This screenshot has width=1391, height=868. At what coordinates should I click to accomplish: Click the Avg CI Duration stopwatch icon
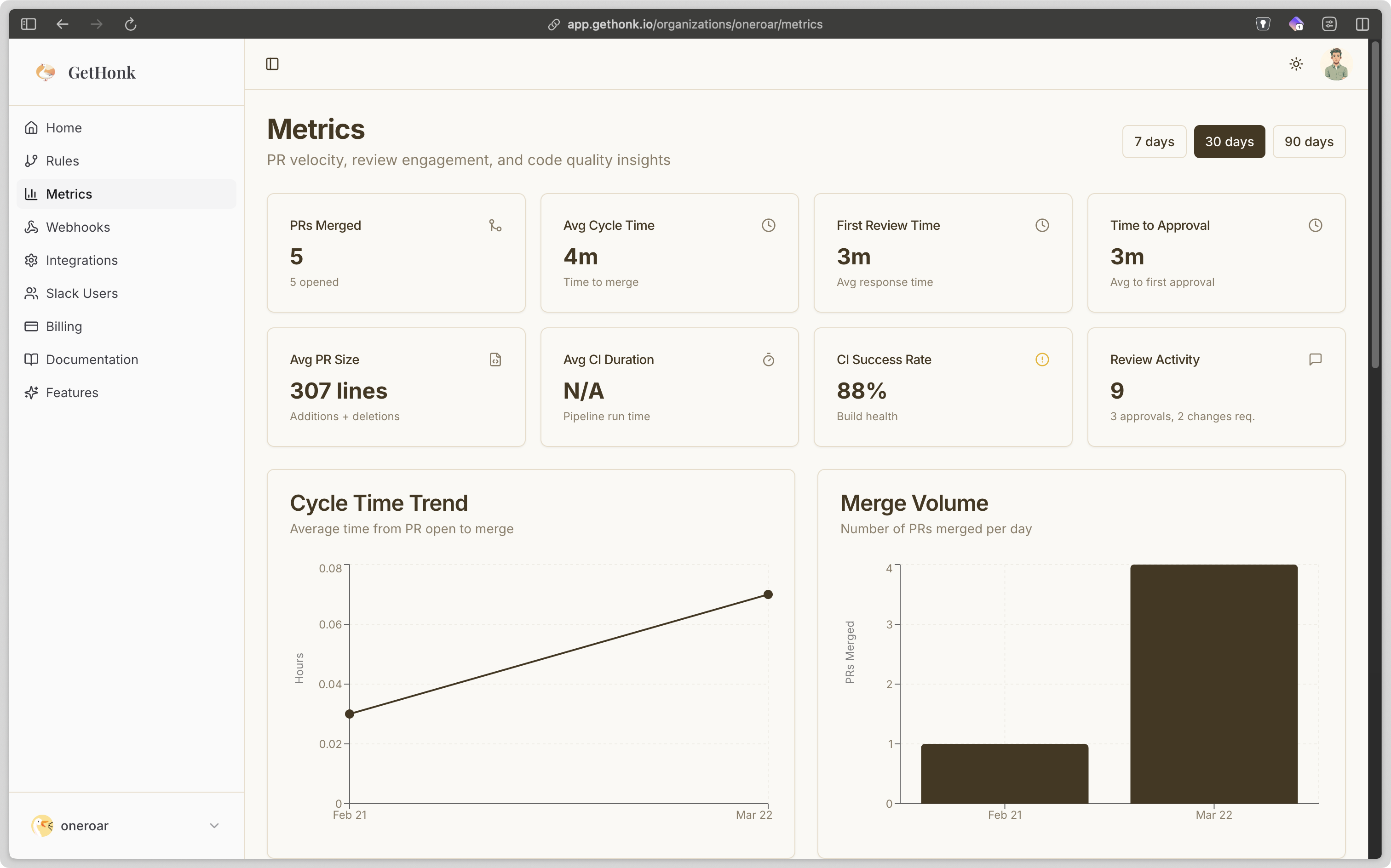[769, 360]
